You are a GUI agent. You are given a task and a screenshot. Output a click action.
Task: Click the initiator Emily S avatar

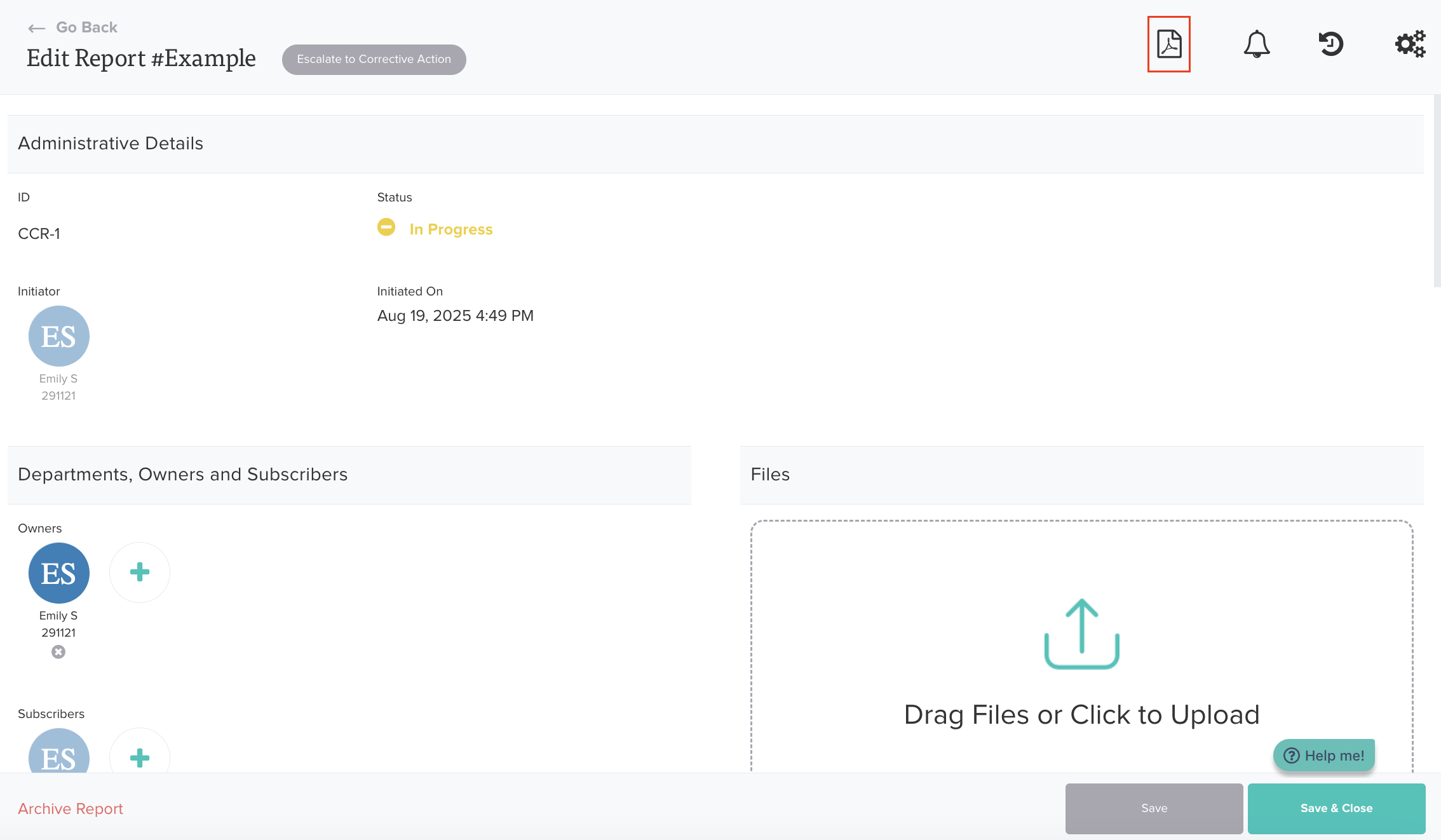click(x=59, y=336)
